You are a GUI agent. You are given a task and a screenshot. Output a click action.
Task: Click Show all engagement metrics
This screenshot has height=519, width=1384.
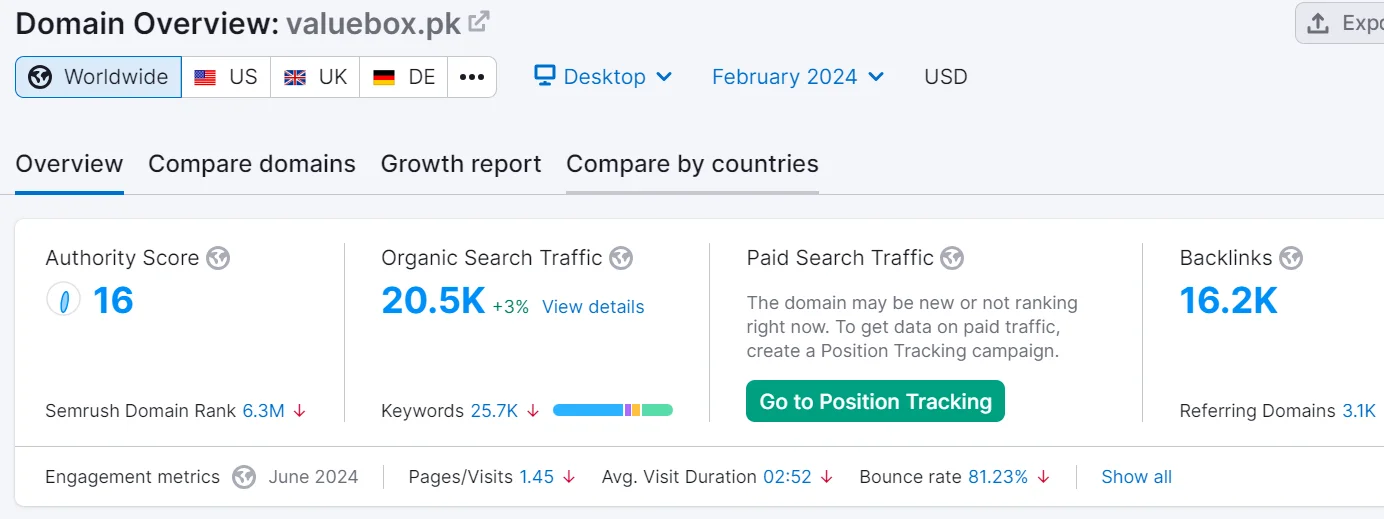[1136, 477]
